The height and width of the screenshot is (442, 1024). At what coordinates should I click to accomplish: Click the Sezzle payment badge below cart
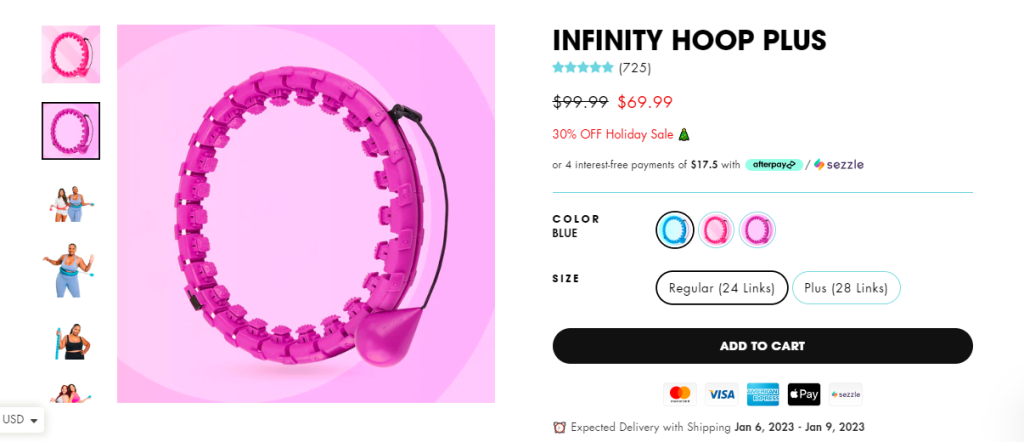click(845, 394)
